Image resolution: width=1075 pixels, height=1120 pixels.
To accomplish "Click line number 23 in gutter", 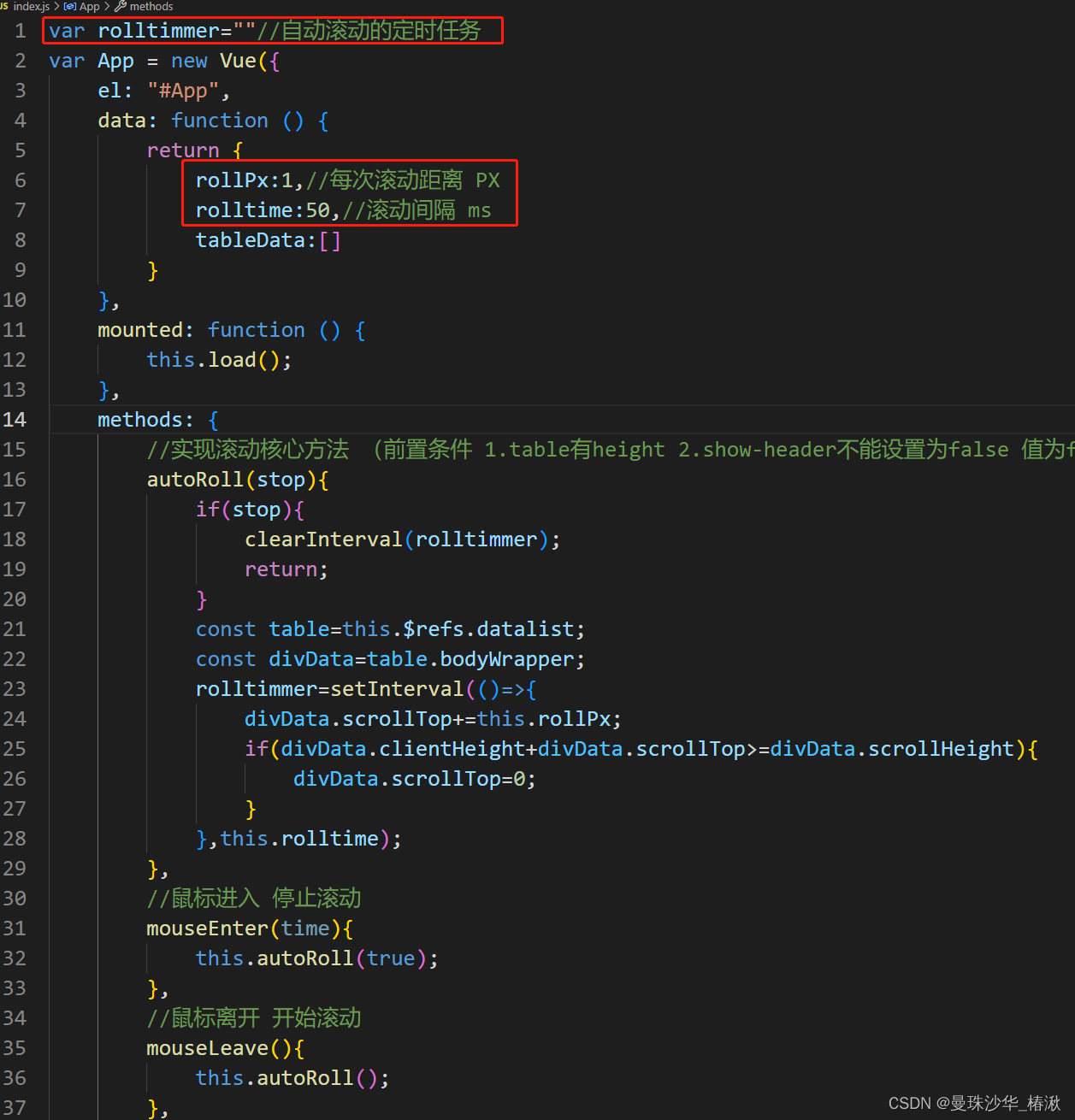I will tap(15, 689).
